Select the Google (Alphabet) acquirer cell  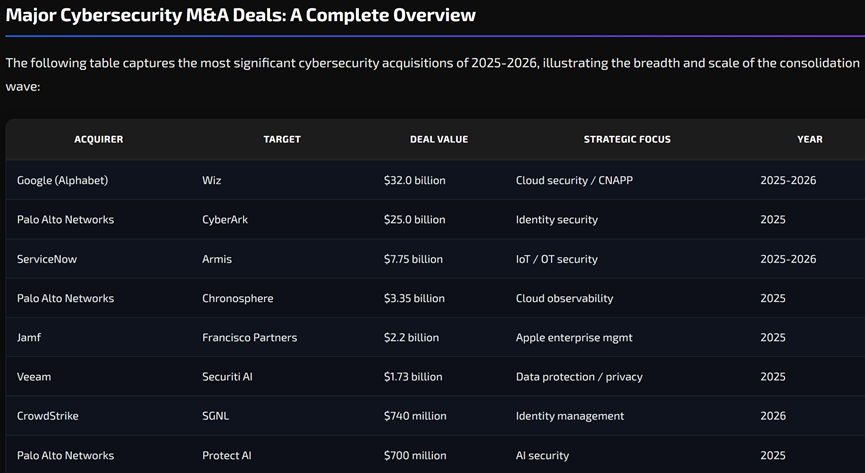pos(62,180)
